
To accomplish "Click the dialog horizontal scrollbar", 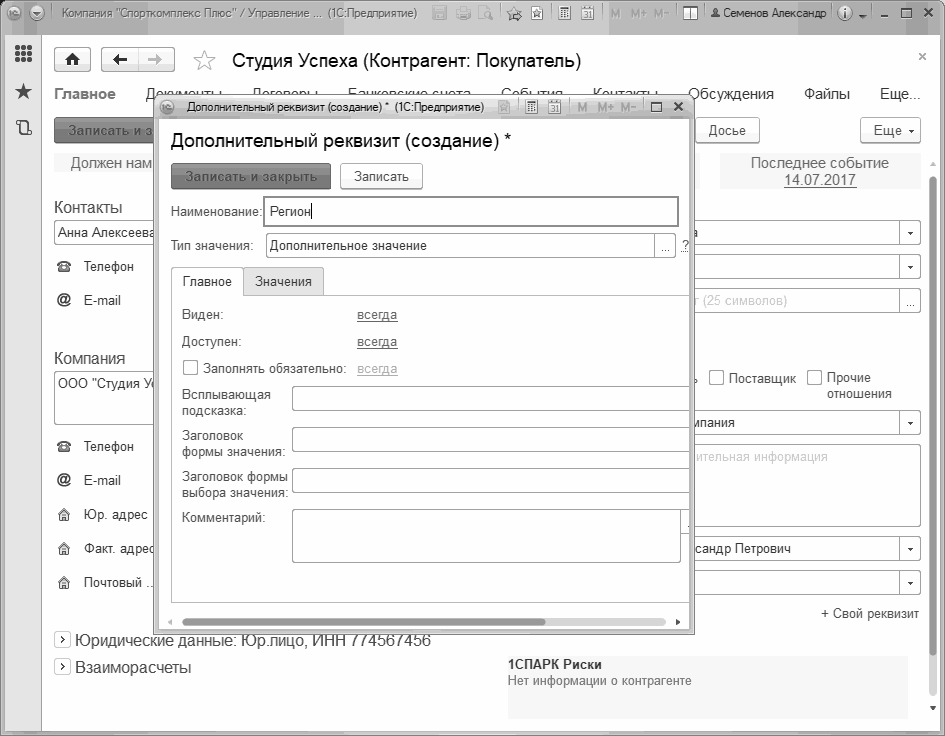I will pyautogui.click(x=363, y=621).
